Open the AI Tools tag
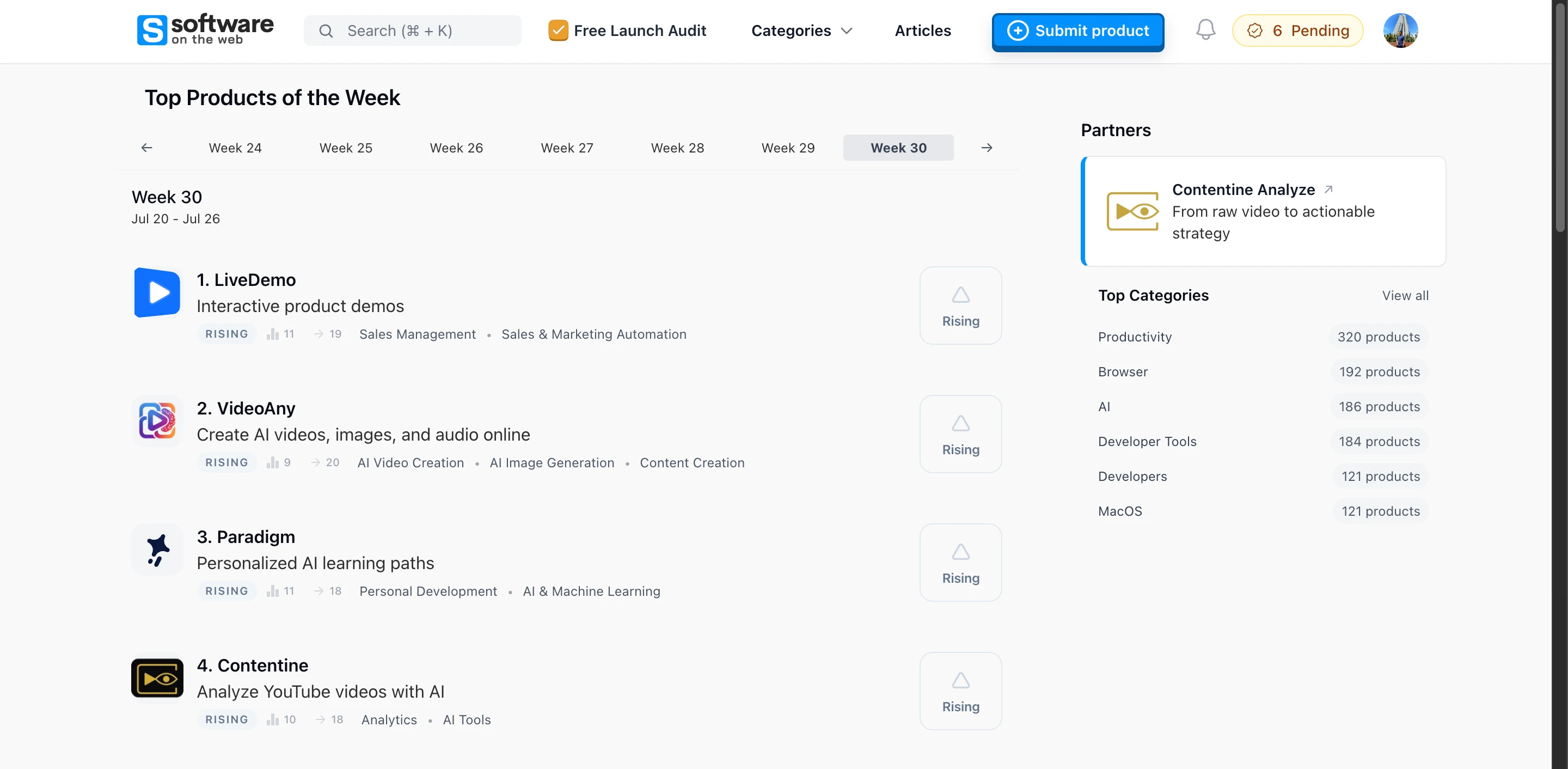This screenshot has height=769, width=1568. pyautogui.click(x=466, y=719)
